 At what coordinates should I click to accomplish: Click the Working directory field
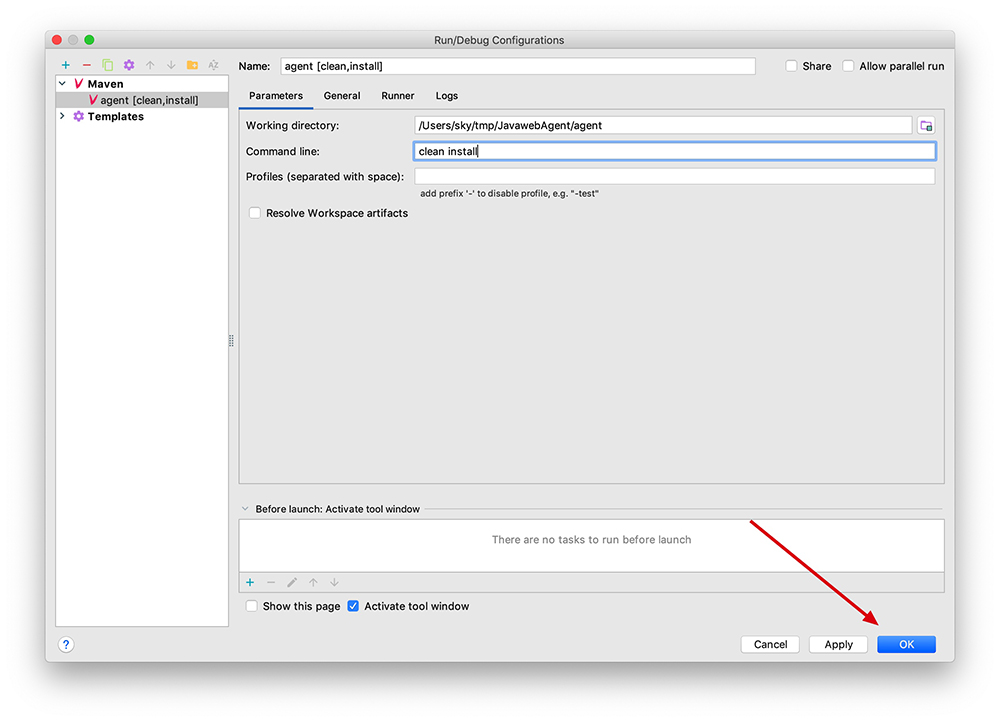pyautogui.click(x=663, y=126)
